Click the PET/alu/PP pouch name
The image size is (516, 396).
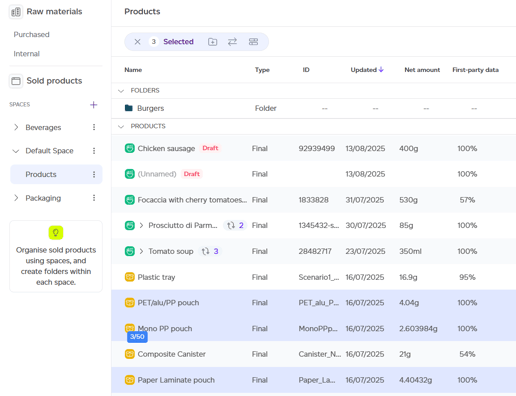pyautogui.click(x=168, y=303)
